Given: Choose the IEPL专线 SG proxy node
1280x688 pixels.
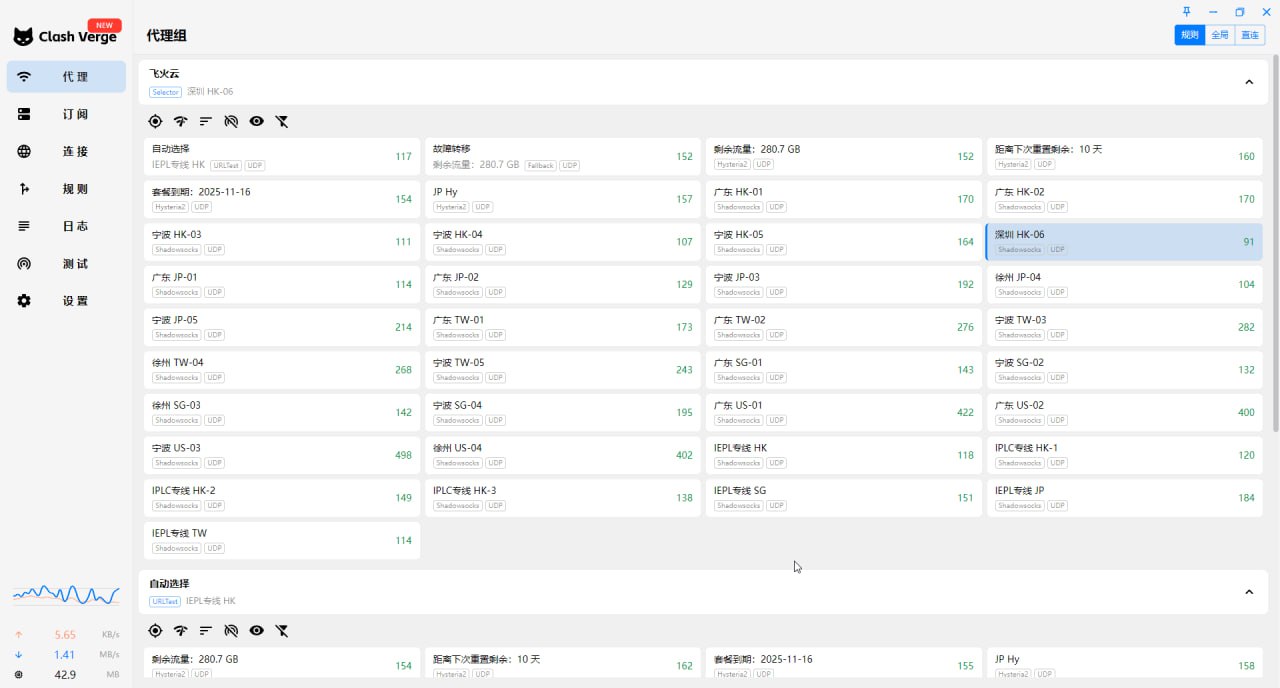Looking at the screenshot, I should coord(828,498).
